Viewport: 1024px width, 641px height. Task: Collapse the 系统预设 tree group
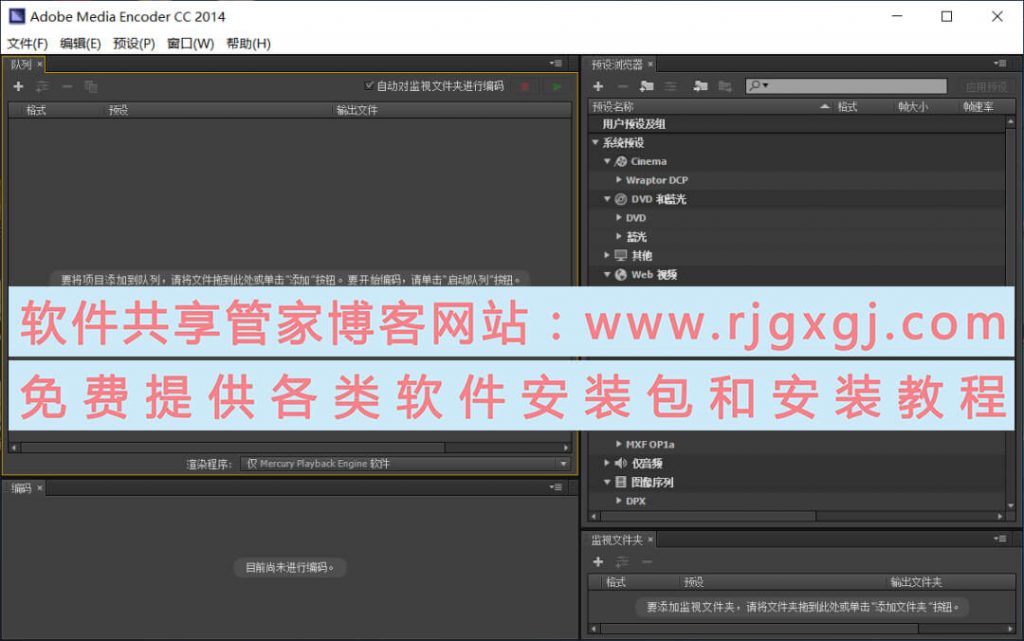click(595, 142)
